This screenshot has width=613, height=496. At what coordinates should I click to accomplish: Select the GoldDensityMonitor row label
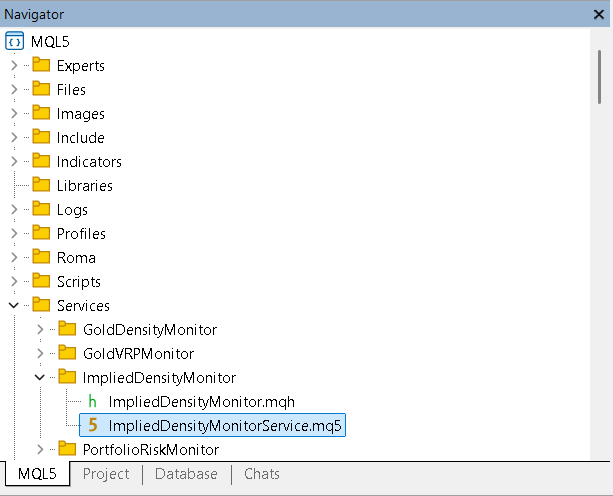(150, 330)
